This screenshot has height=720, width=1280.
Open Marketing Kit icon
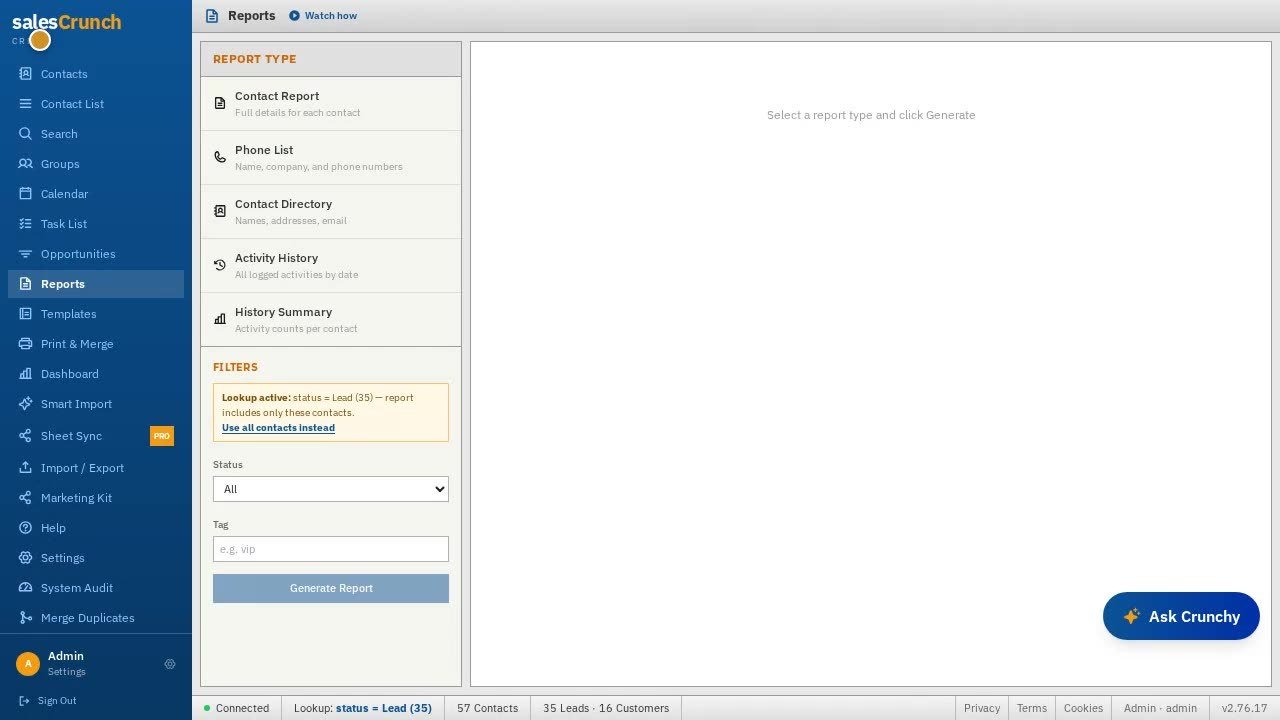tap(25, 498)
